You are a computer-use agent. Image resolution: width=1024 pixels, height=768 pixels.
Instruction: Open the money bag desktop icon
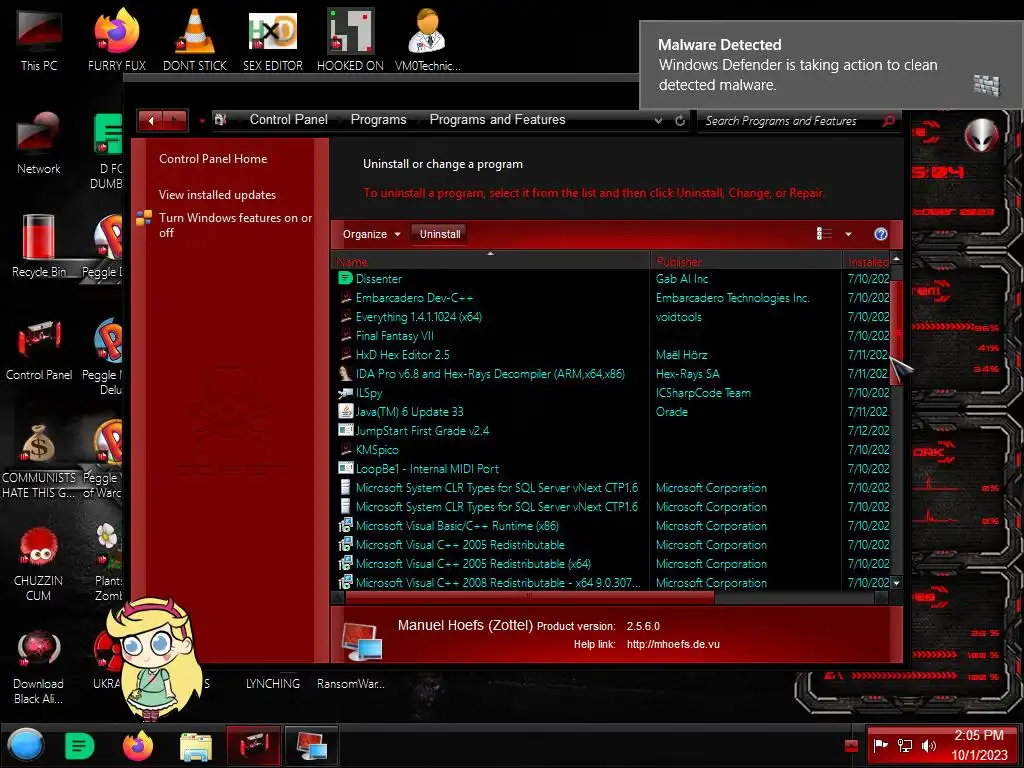tap(39, 459)
